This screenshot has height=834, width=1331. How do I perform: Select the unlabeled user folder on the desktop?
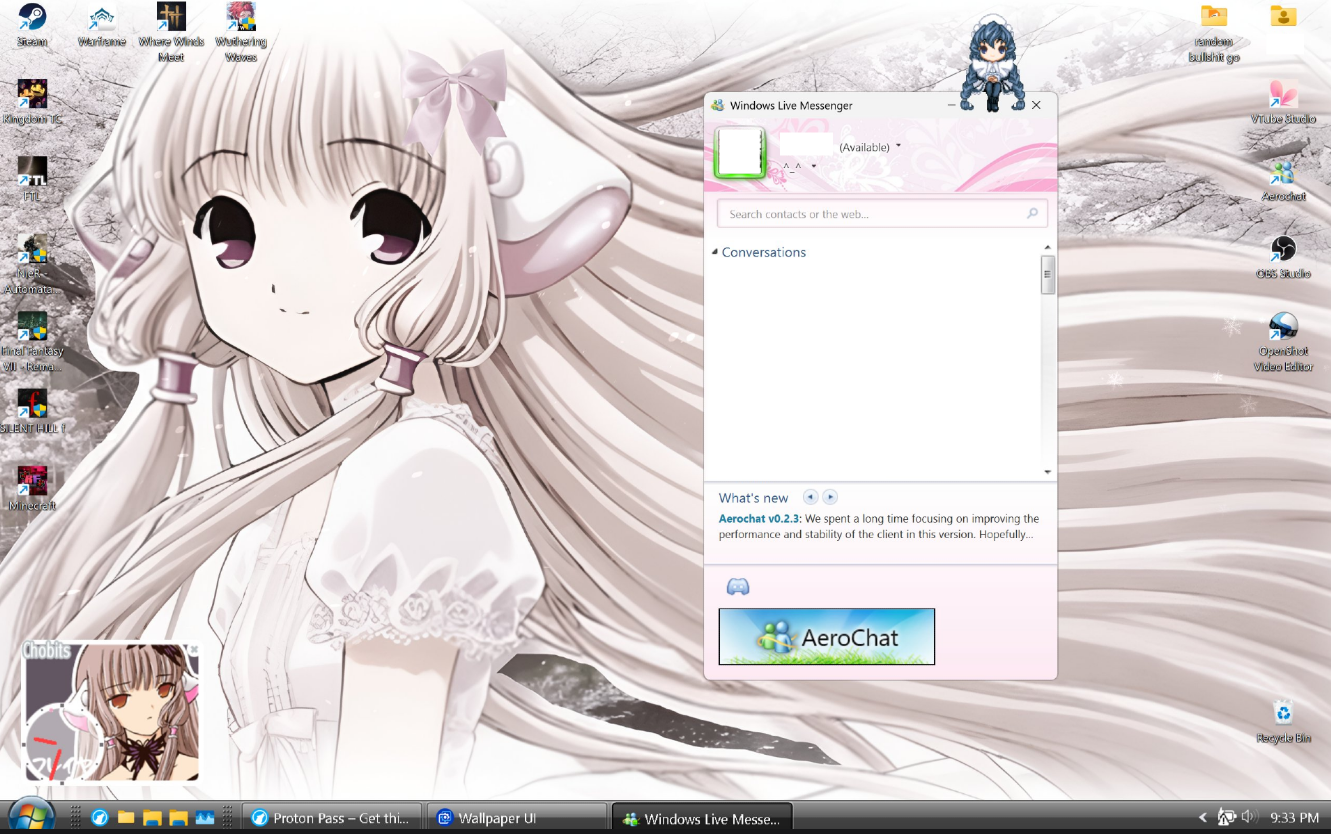point(1283,17)
